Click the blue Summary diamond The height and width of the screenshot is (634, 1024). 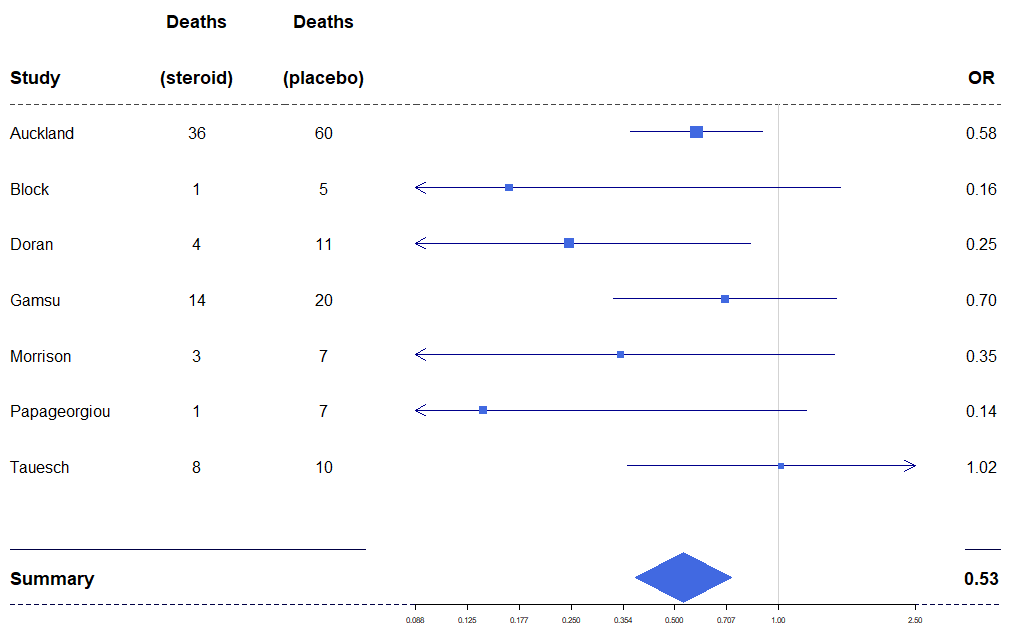(x=683, y=578)
